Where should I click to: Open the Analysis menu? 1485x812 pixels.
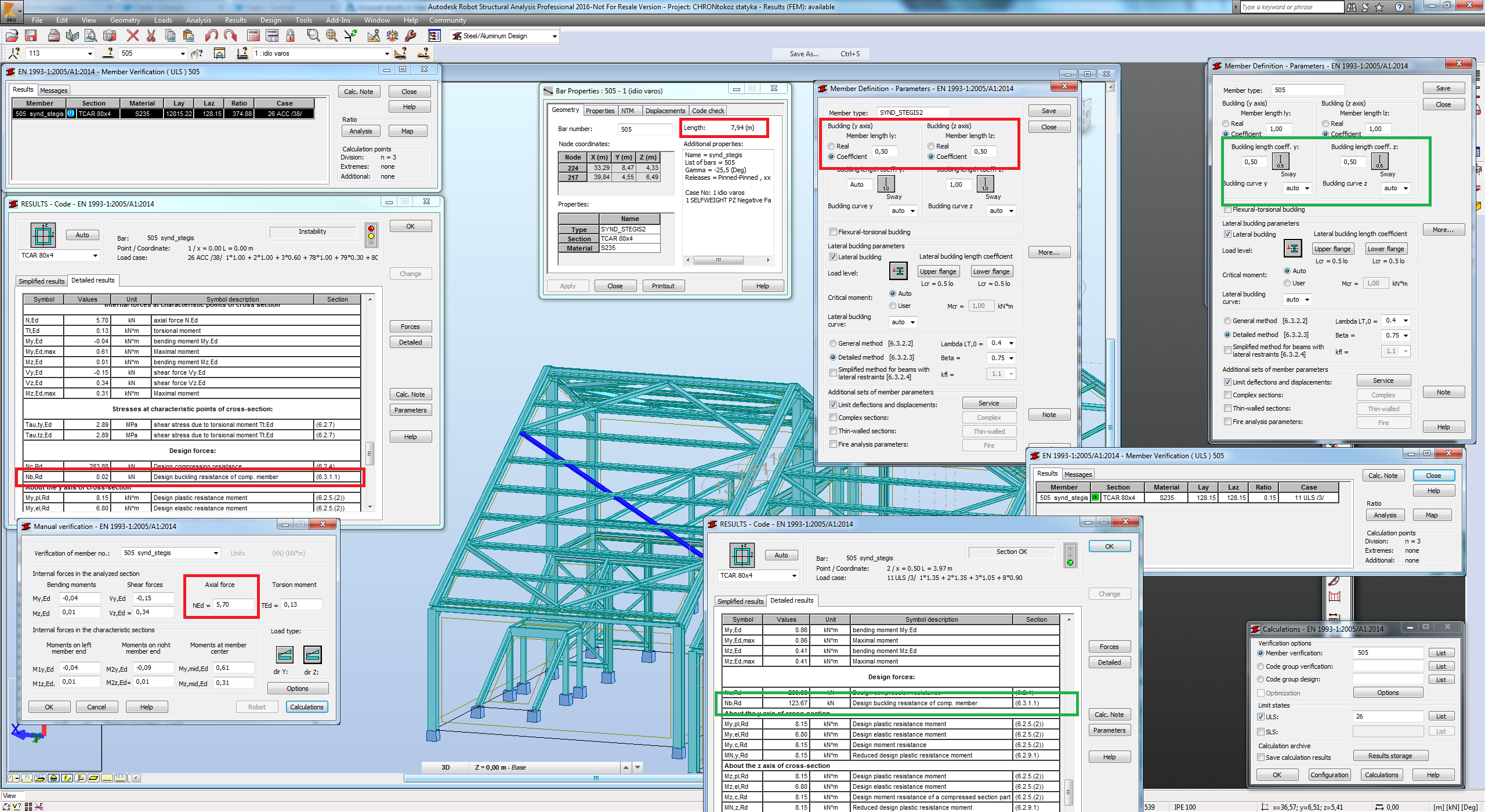point(198,20)
